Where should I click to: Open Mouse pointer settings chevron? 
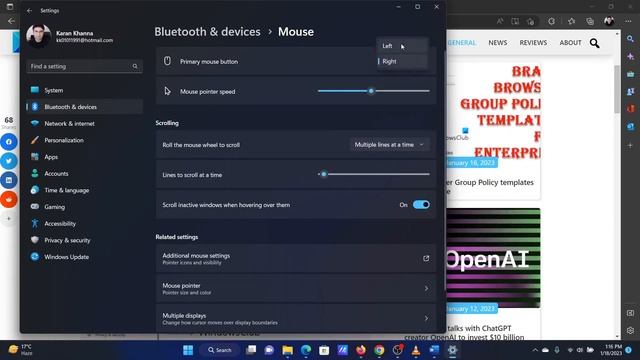(426, 289)
